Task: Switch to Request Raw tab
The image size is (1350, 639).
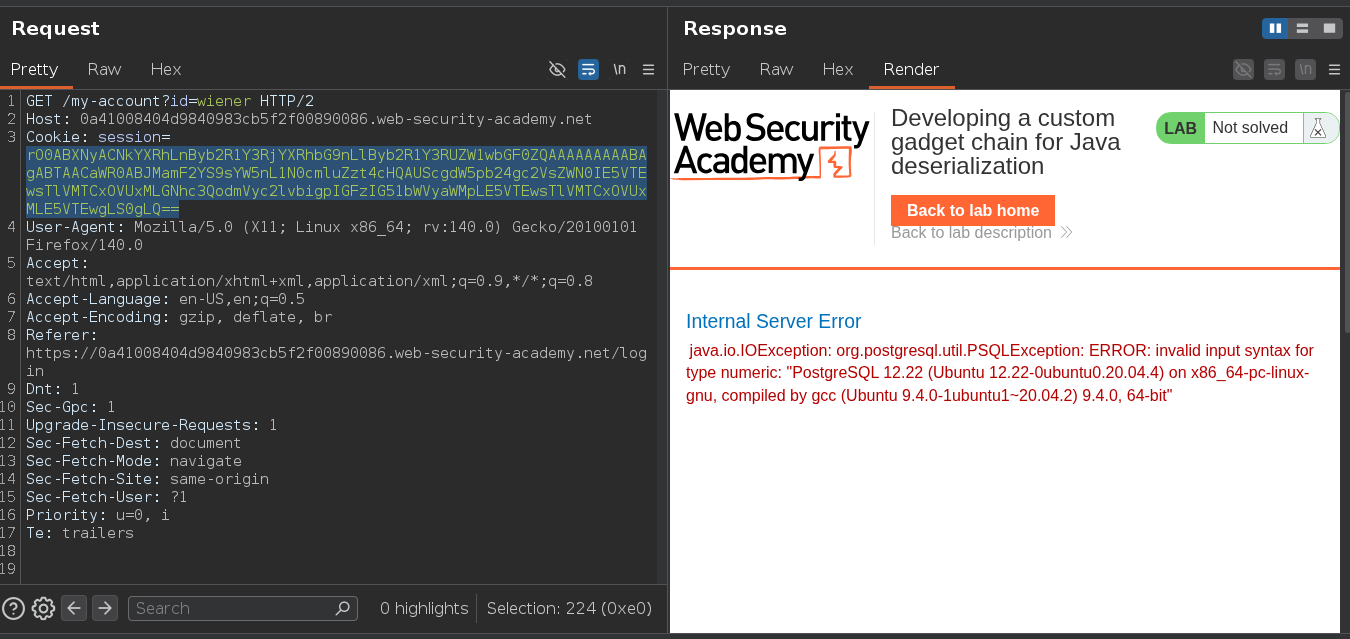Action: coord(104,69)
